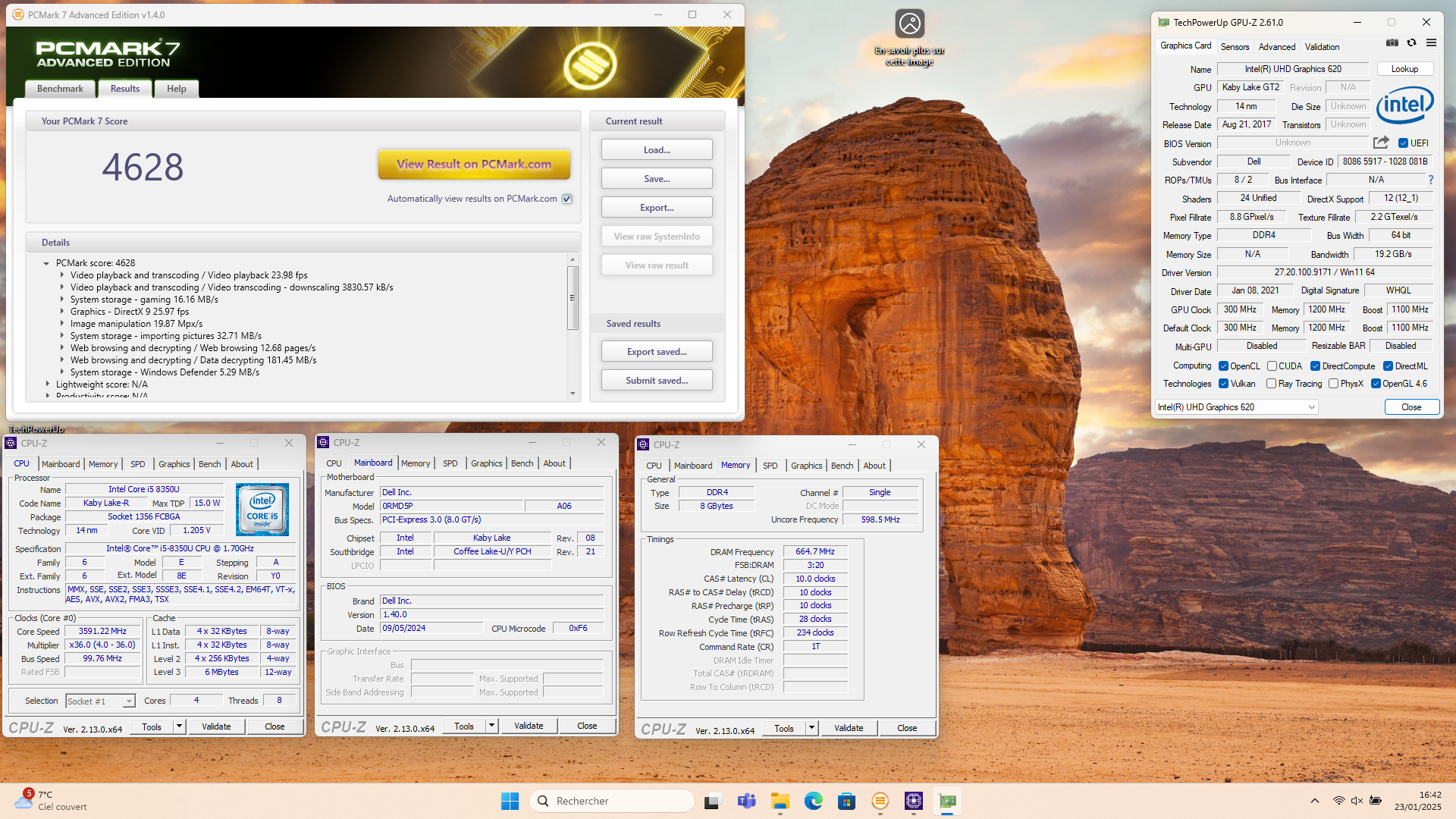Open File Explorer from taskbar
Screen dimensions: 1456x819
780,801
